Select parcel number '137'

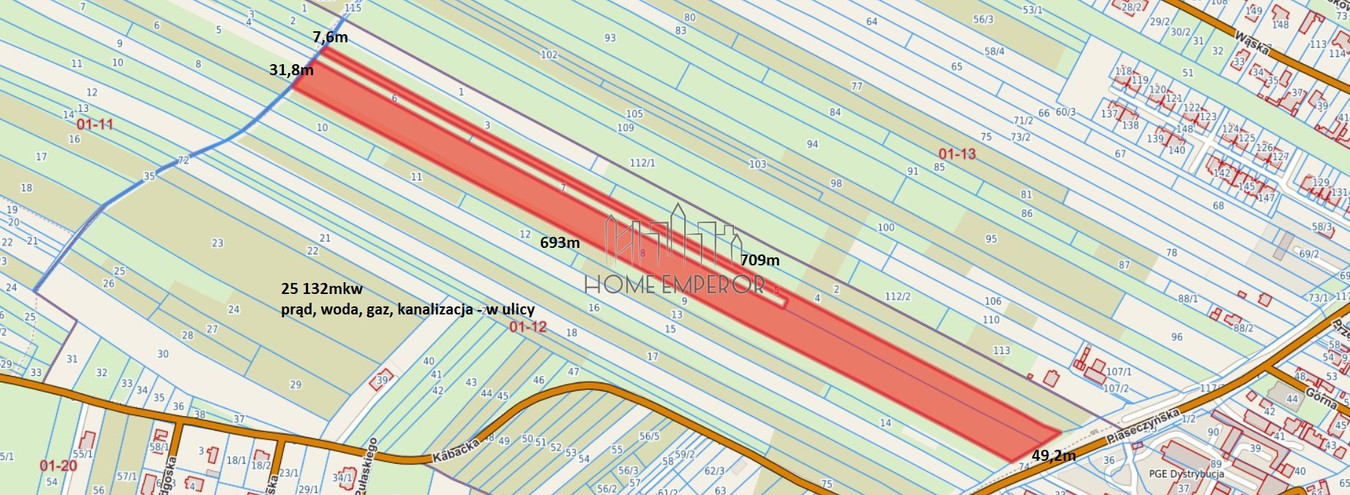pos(1109,113)
